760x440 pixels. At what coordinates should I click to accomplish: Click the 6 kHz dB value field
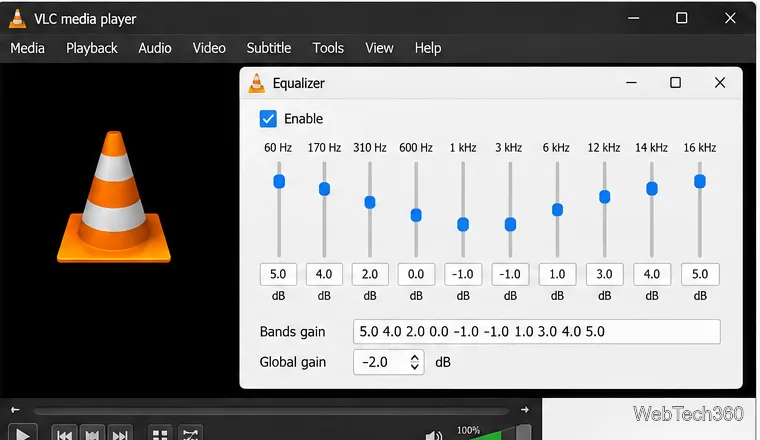tap(557, 274)
